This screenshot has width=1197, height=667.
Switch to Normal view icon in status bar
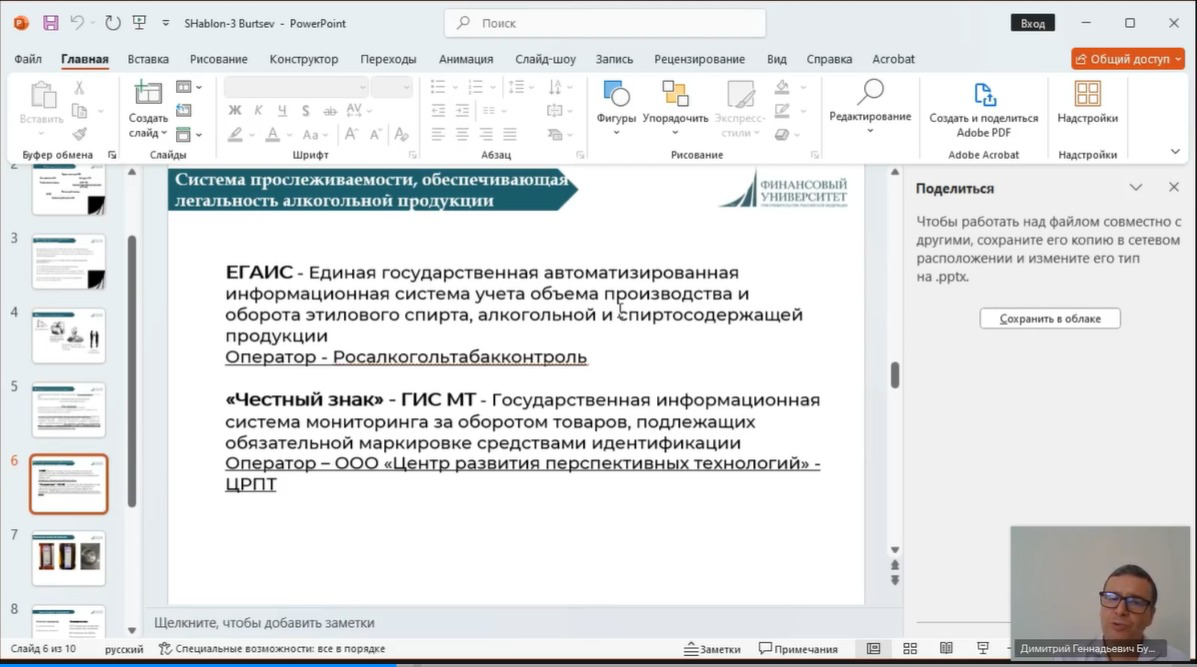(x=873, y=649)
